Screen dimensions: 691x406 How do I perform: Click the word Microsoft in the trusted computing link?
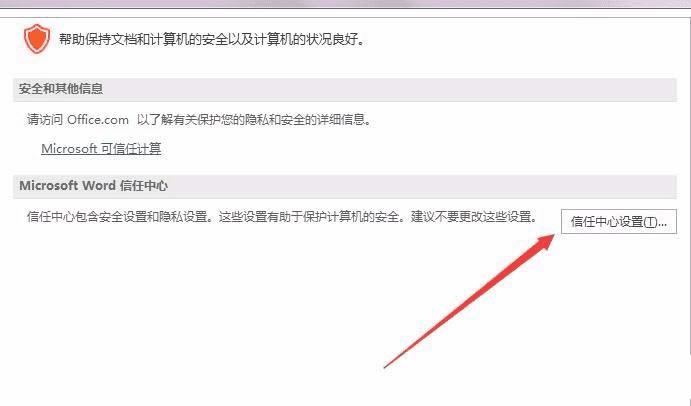pos(69,149)
